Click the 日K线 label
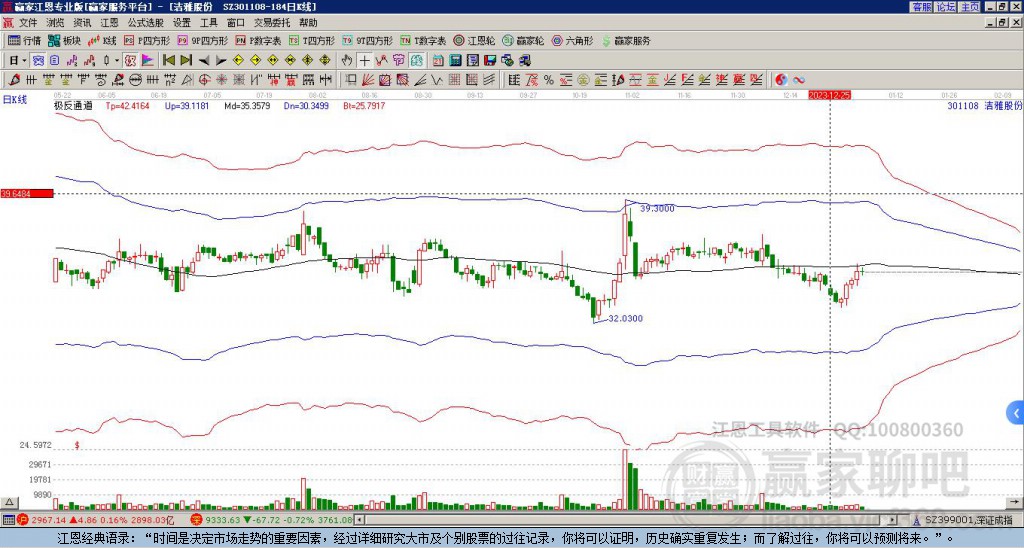The height and width of the screenshot is (548, 1024). pos(14,99)
